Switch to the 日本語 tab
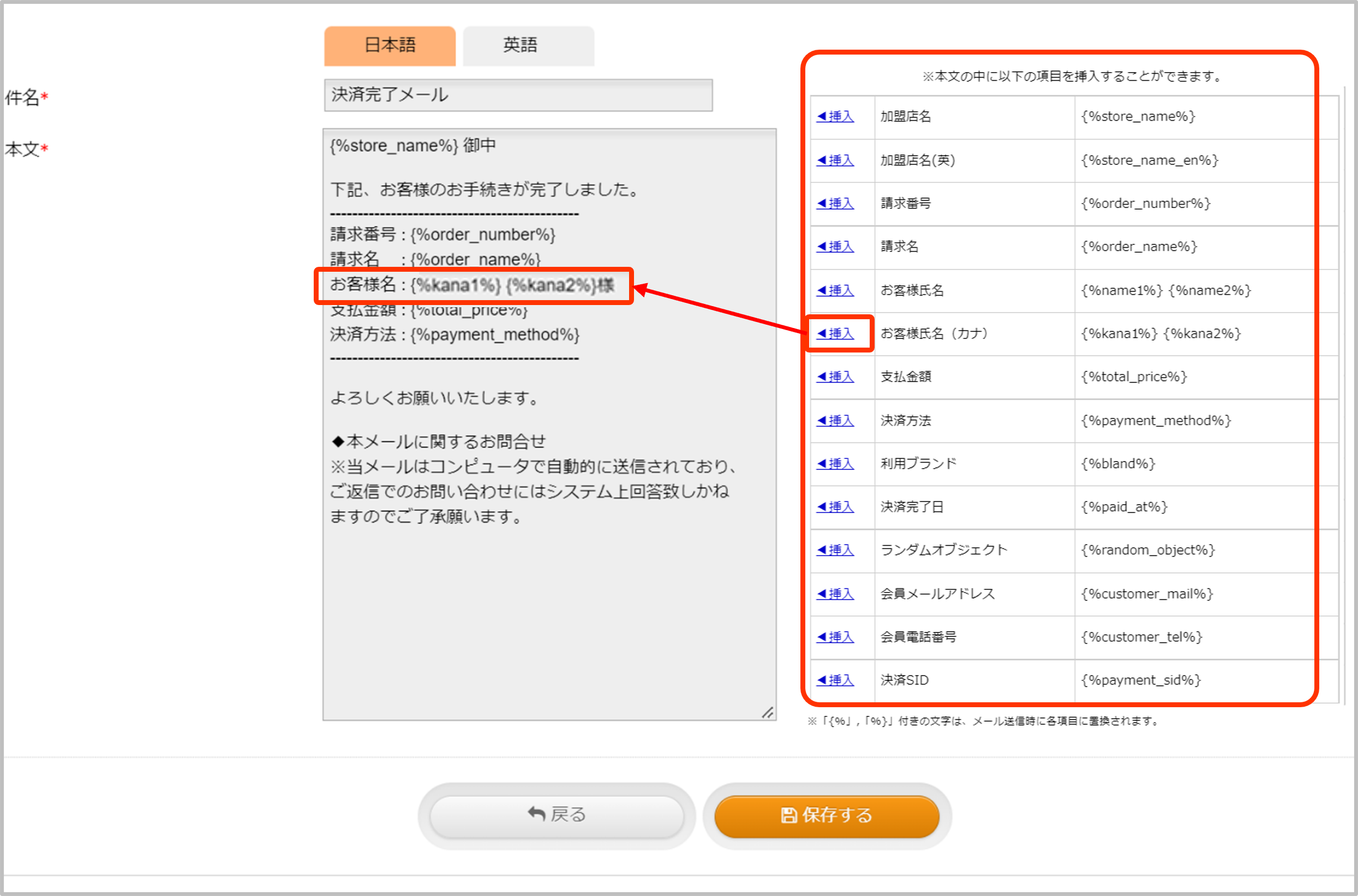Viewport: 1358px width, 896px height. pos(390,45)
